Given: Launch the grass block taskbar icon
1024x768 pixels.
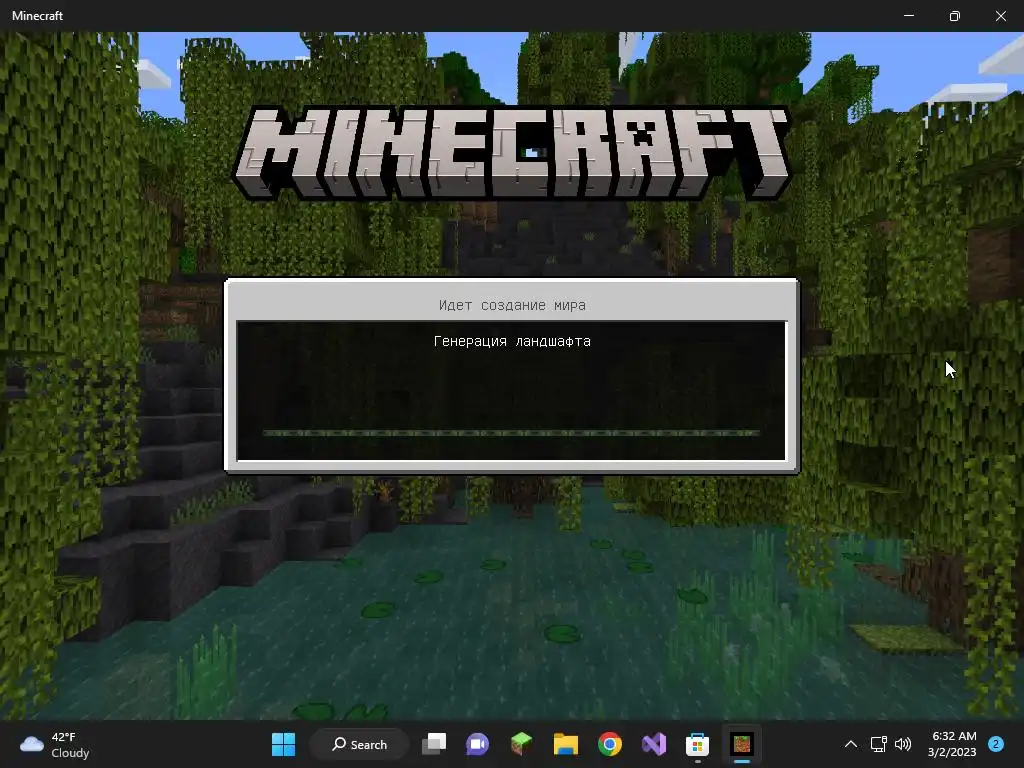Looking at the screenshot, I should 521,744.
